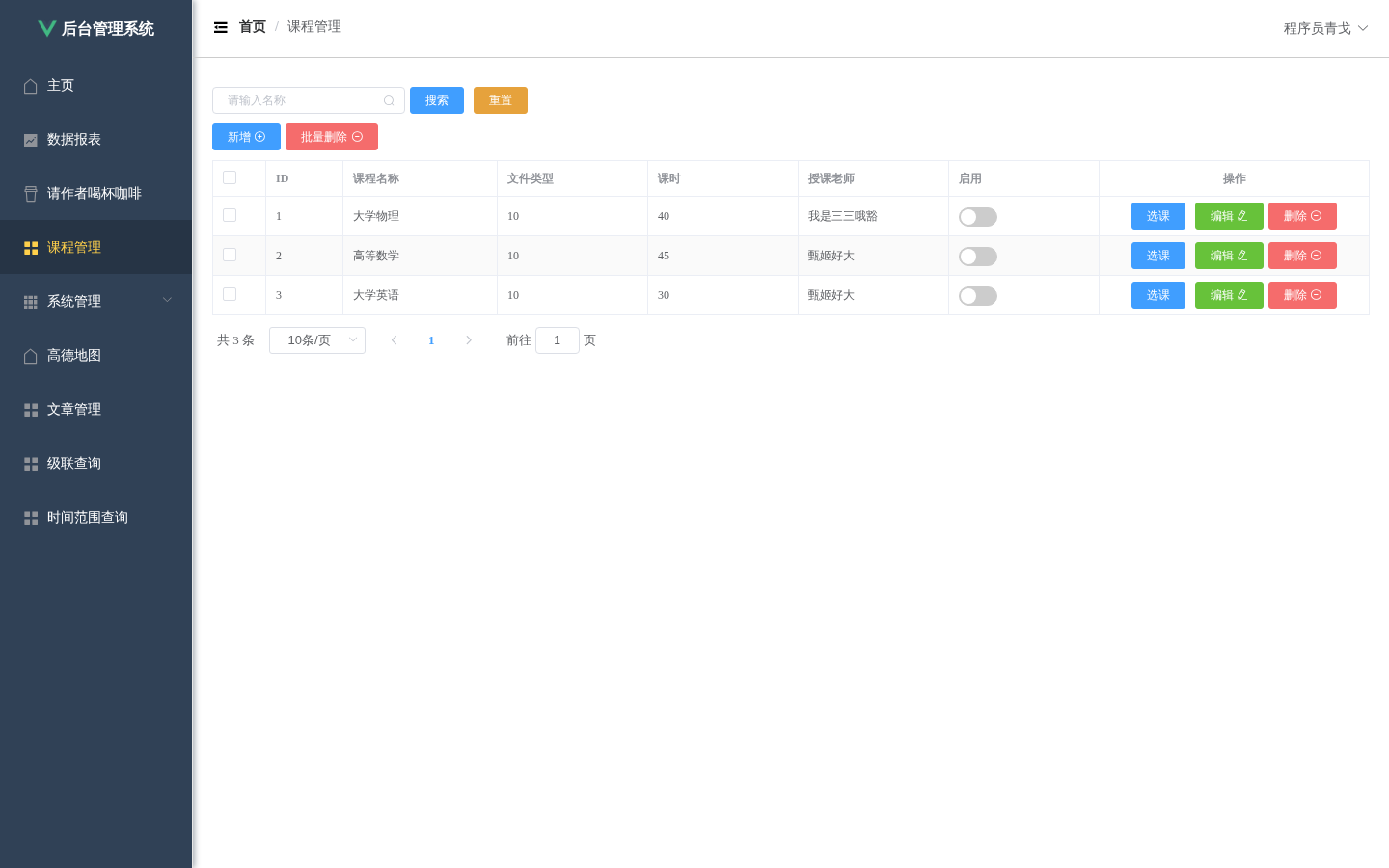Screen dimensions: 1389x868
Task: Click the 批量删除 button
Action: tap(332, 137)
